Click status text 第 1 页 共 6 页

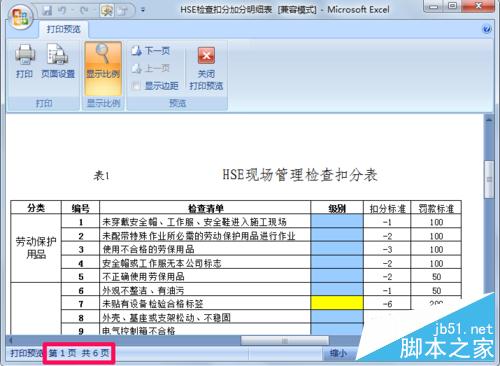tap(79, 353)
